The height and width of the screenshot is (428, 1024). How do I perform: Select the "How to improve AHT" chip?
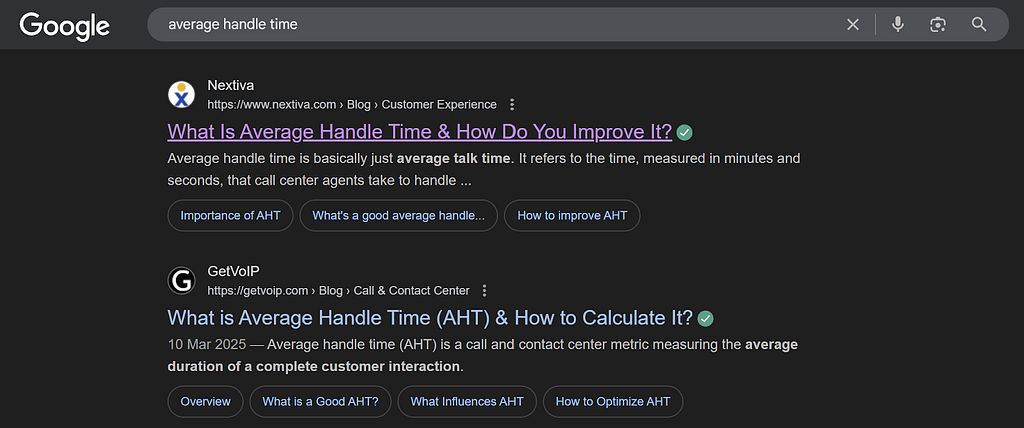572,216
